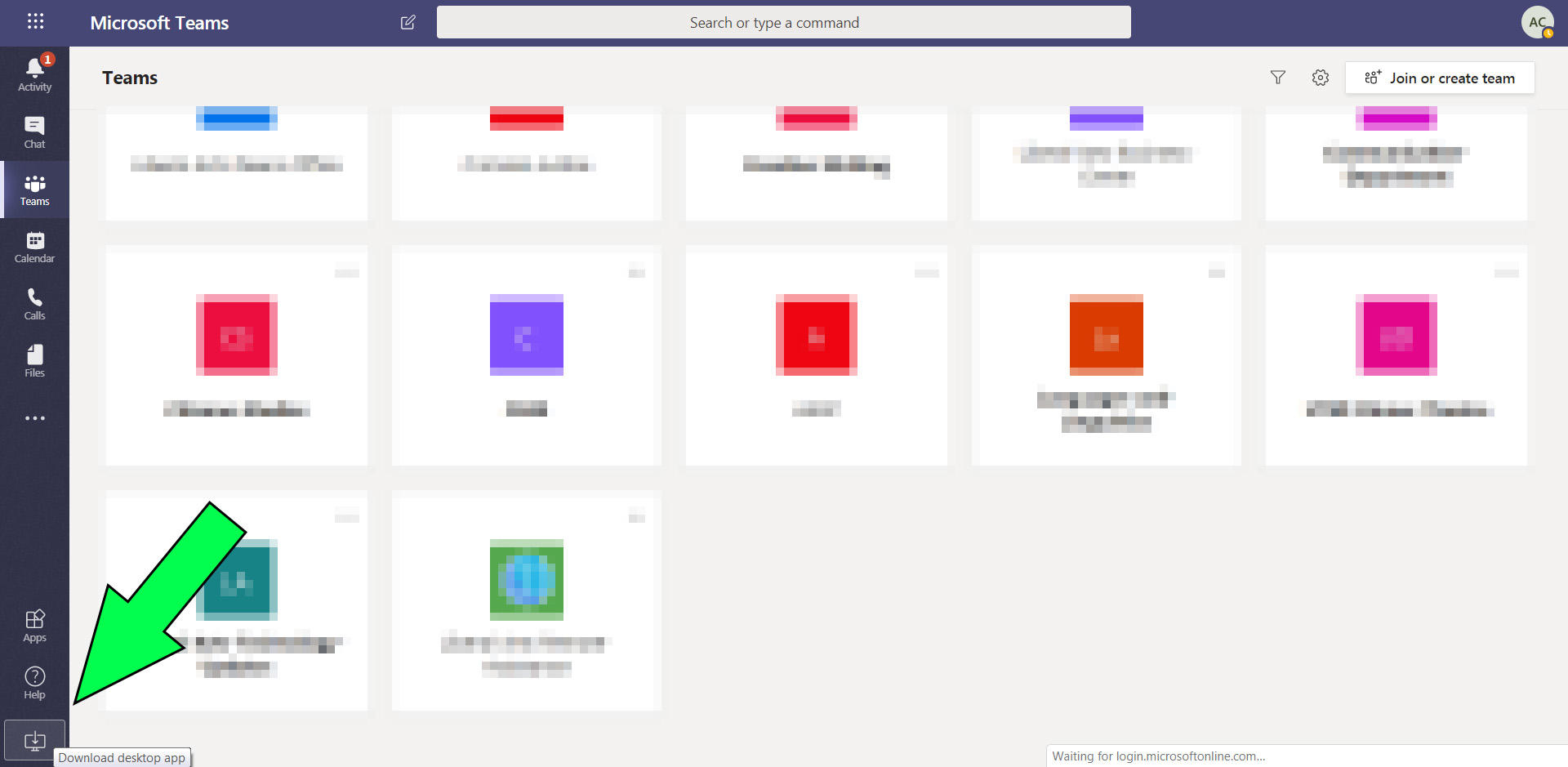Viewport: 1568px width, 767px height.
Task: Open more options on teal team card
Action: coord(347,516)
